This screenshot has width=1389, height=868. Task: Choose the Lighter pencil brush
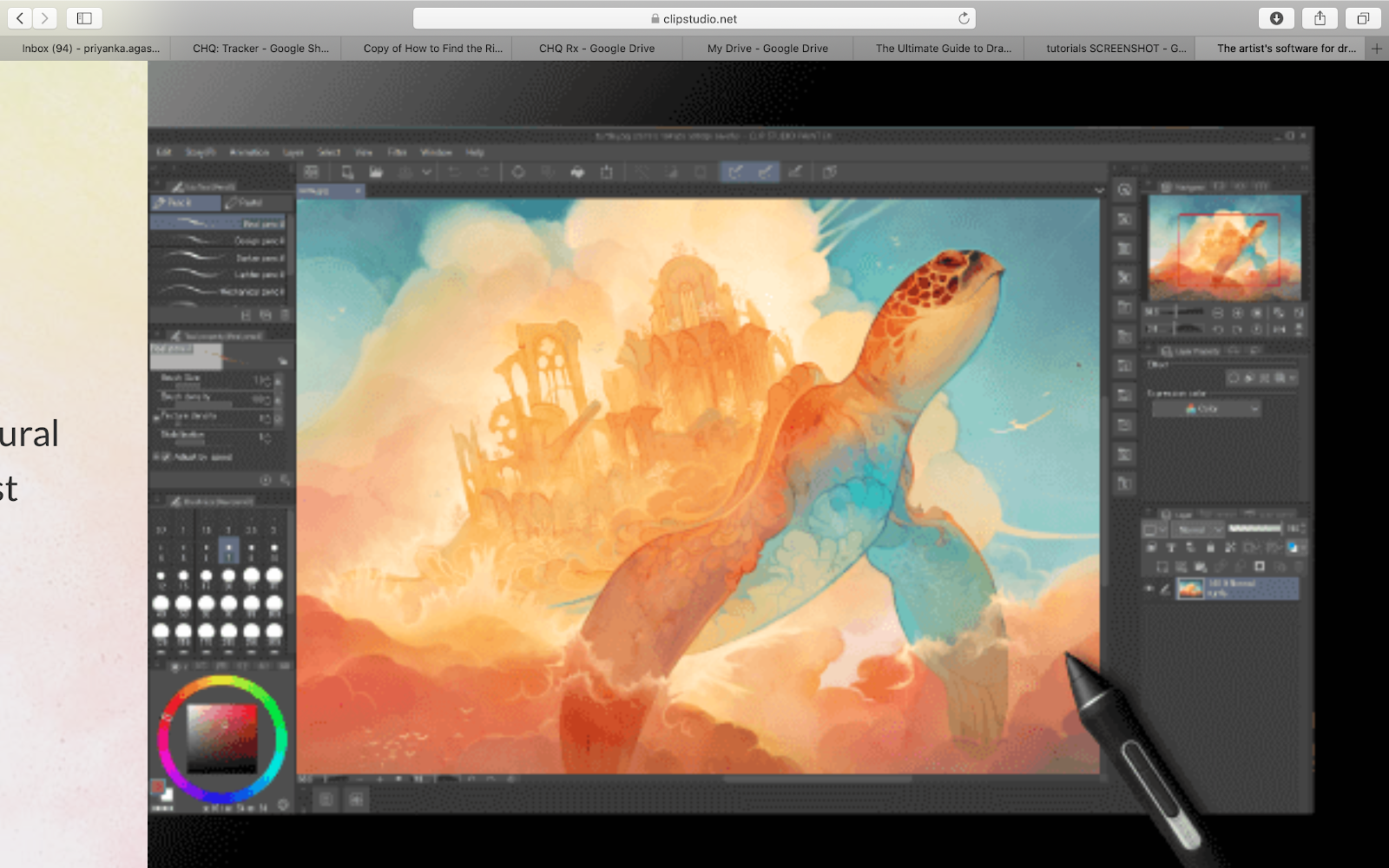[218, 274]
